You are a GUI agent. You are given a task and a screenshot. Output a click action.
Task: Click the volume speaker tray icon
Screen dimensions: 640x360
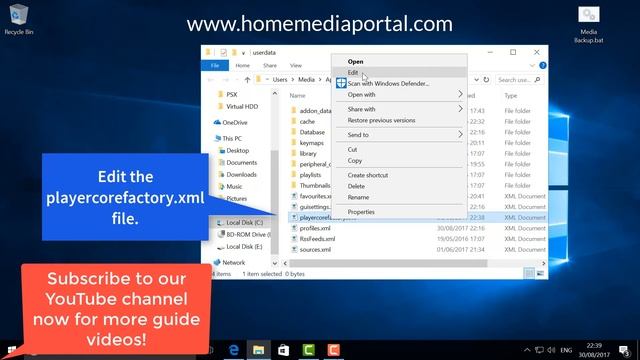point(551,350)
